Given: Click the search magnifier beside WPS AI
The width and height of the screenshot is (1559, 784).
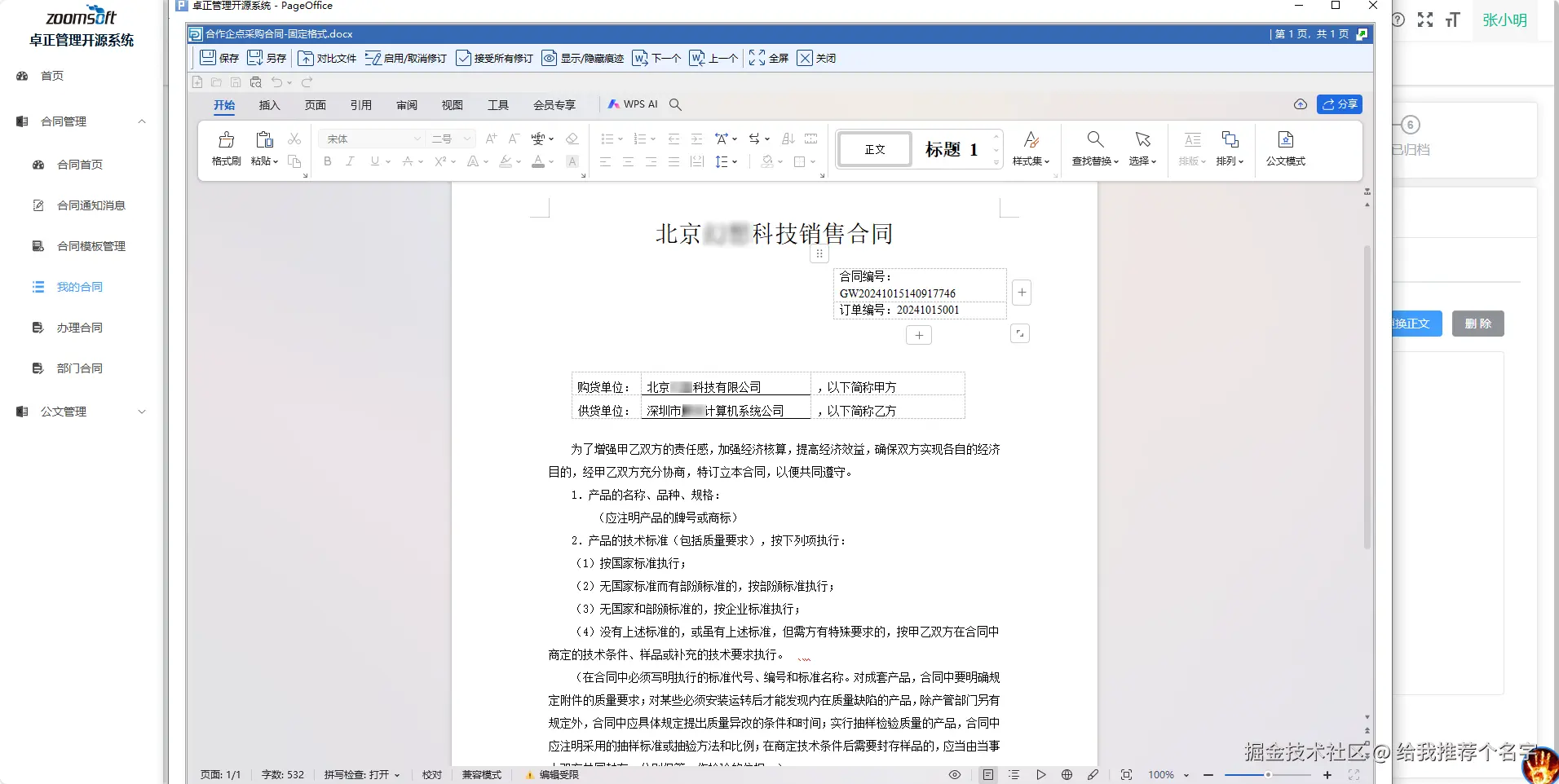Looking at the screenshot, I should click(x=675, y=104).
